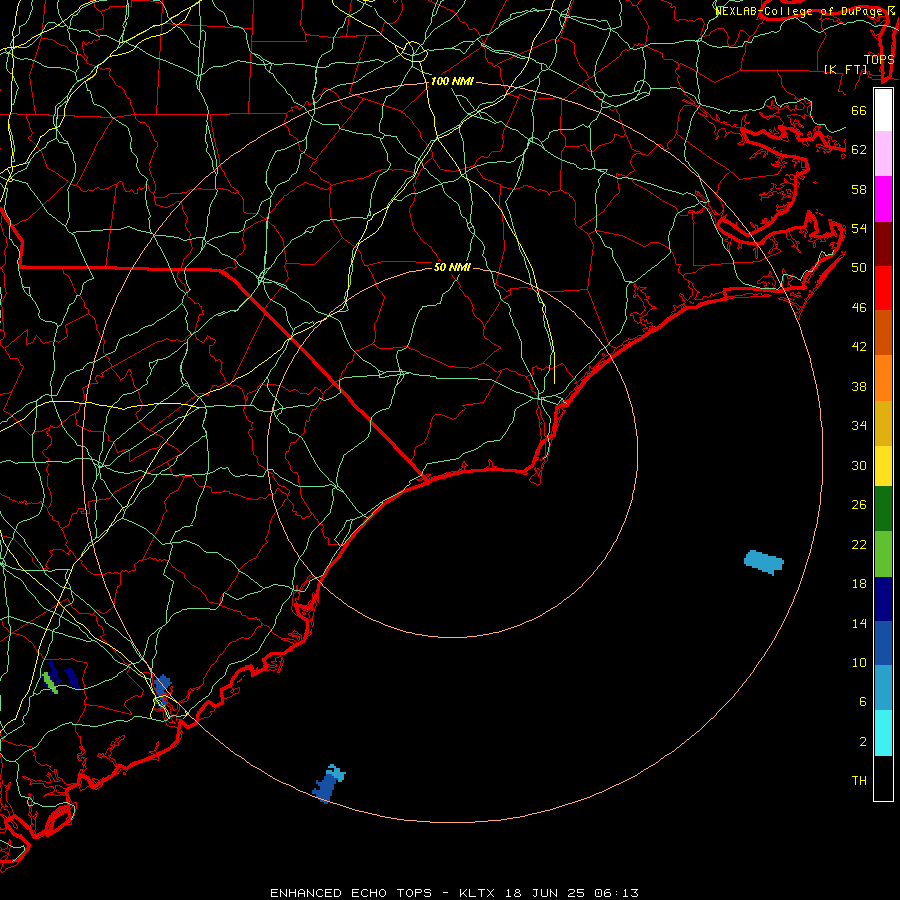Click the legend value 26

pyautogui.click(x=859, y=505)
